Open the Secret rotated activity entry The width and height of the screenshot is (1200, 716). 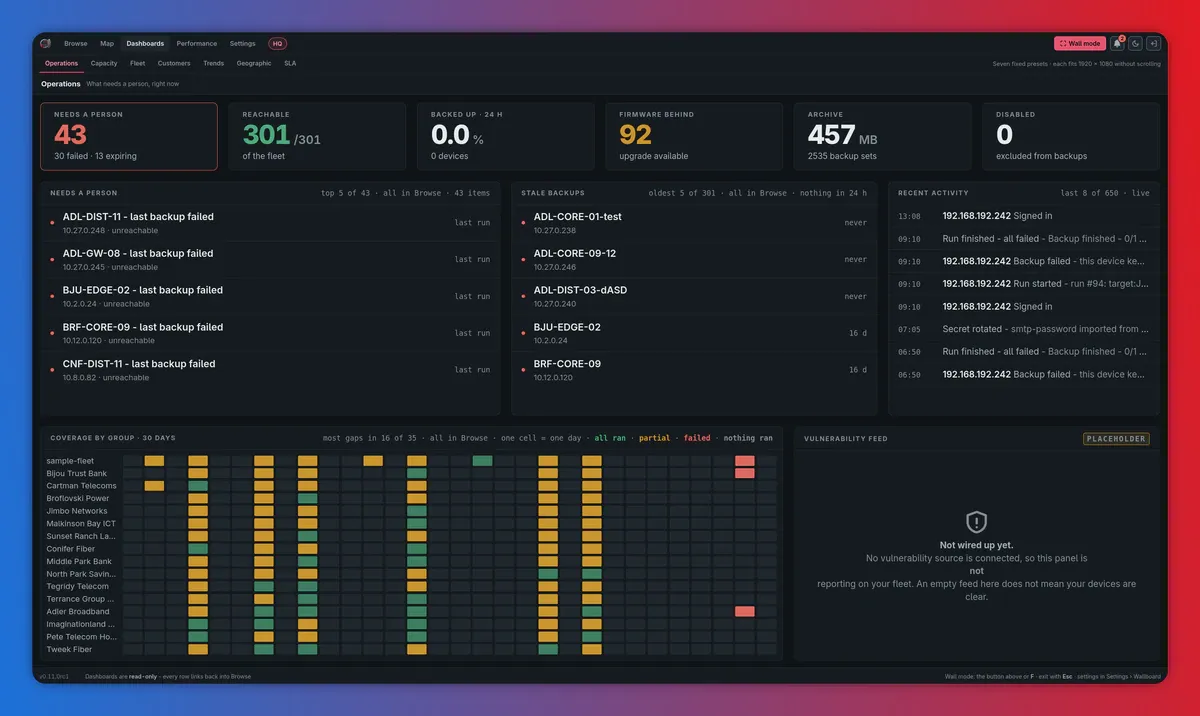click(x=1025, y=329)
